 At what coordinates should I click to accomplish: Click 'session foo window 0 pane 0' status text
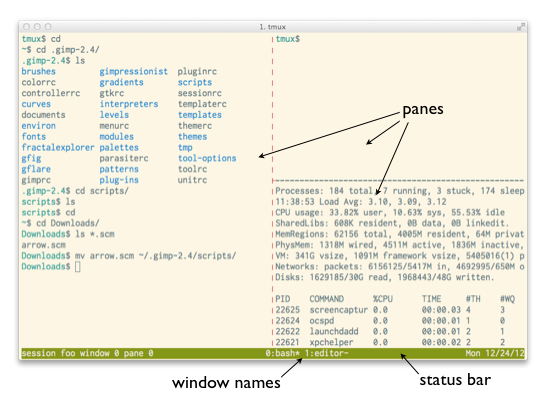click(87, 353)
